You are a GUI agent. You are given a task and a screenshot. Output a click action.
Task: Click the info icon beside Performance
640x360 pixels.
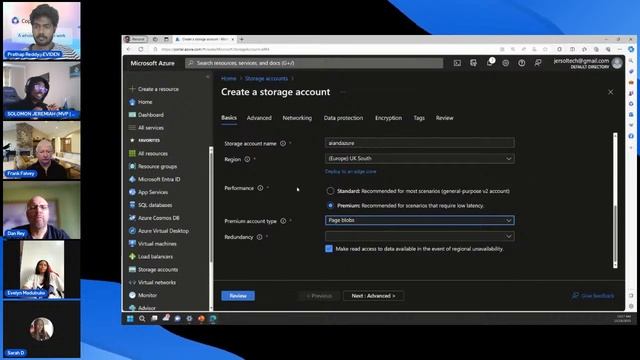click(x=260, y=188)
